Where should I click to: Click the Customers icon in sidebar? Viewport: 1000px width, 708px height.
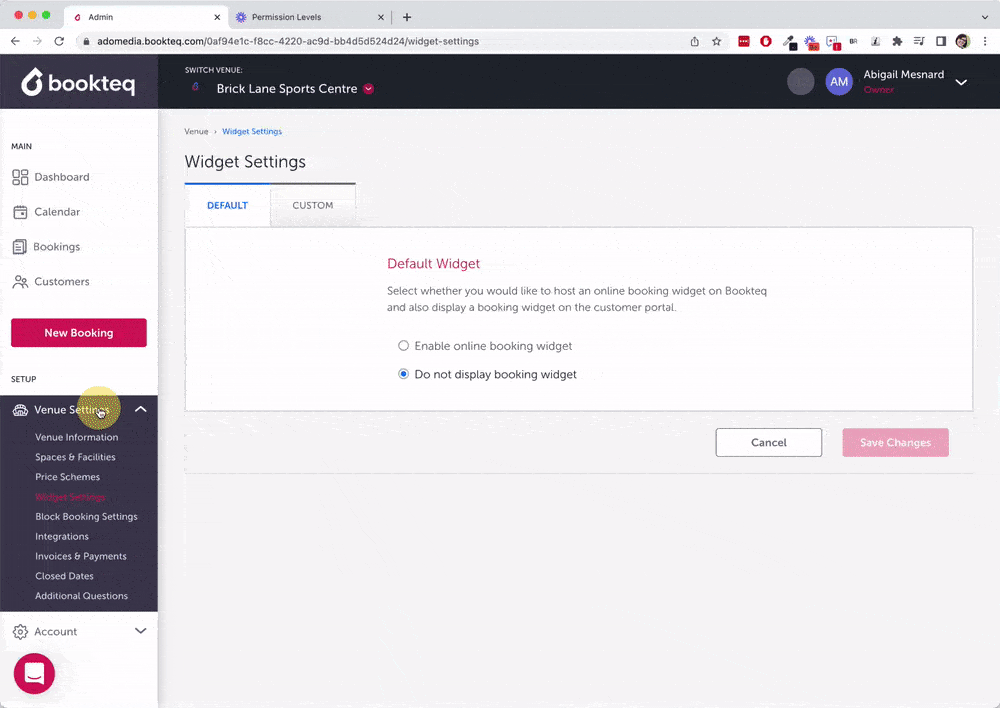click(x=20, y=282)
